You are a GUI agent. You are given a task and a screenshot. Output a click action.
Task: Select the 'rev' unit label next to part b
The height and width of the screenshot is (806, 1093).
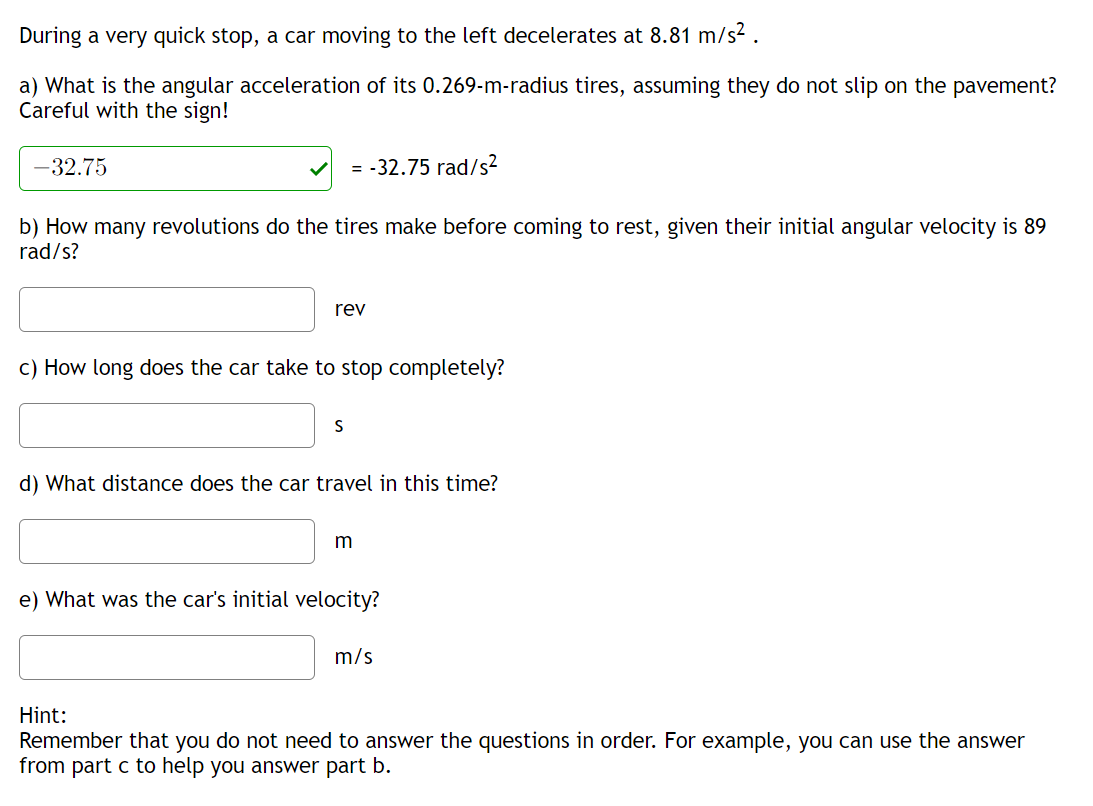click(x=351, y=309)
